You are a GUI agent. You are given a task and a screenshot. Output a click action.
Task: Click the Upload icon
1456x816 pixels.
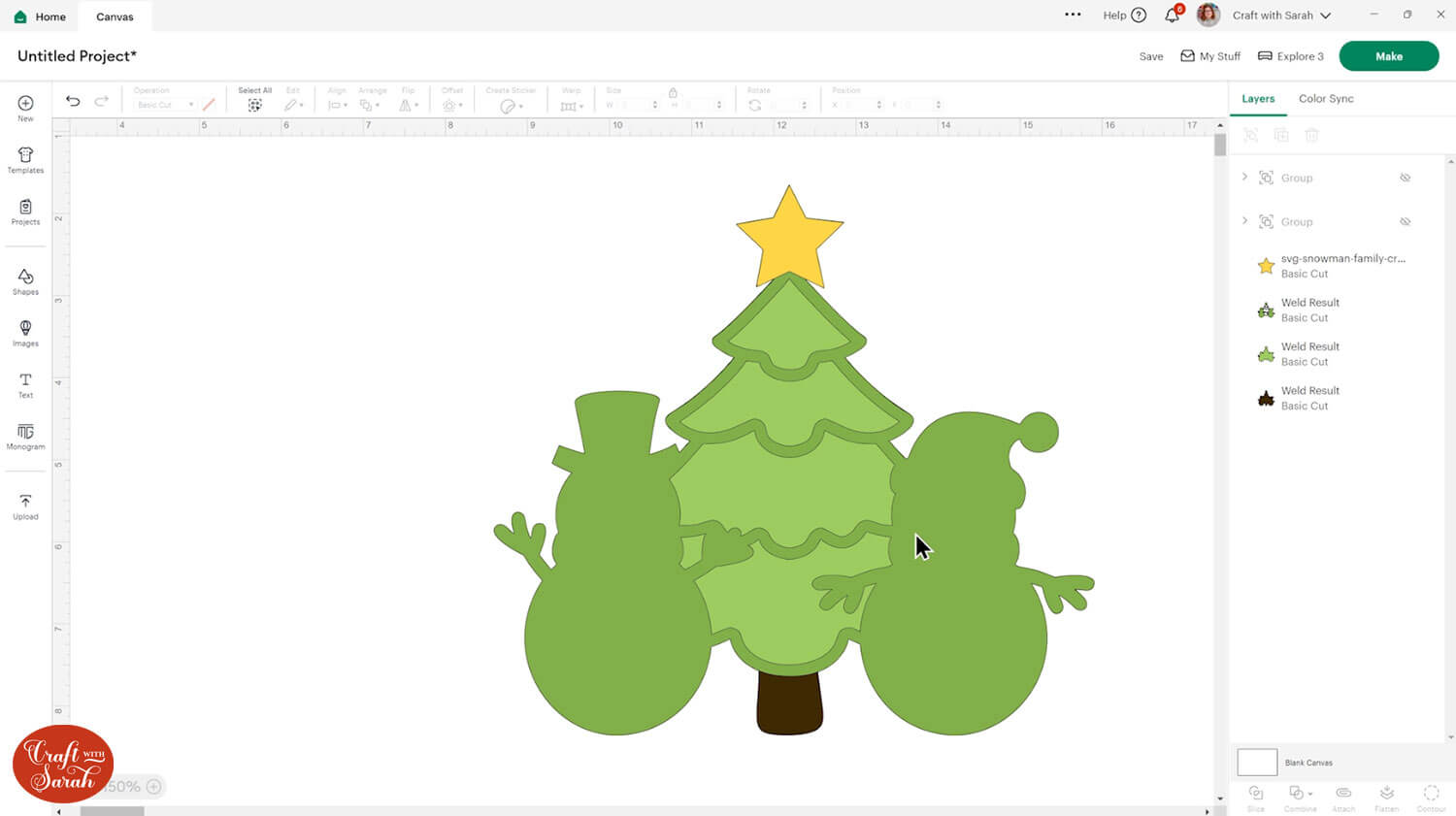tap(25, 506)
